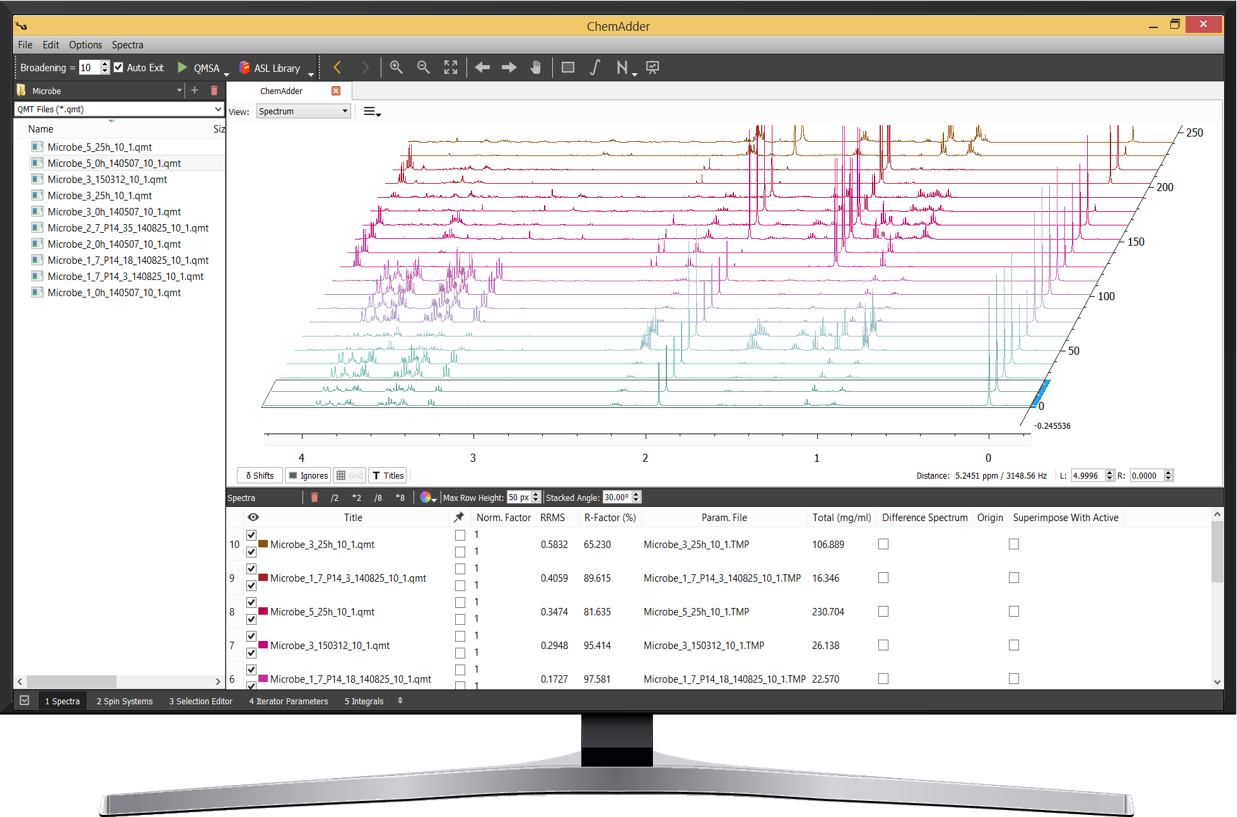The width and height of the screenshot is (1237, 817).
Task: Select Microbe_2_0h_140507_10_1.qmt in file list
Action: pos(114,244)
